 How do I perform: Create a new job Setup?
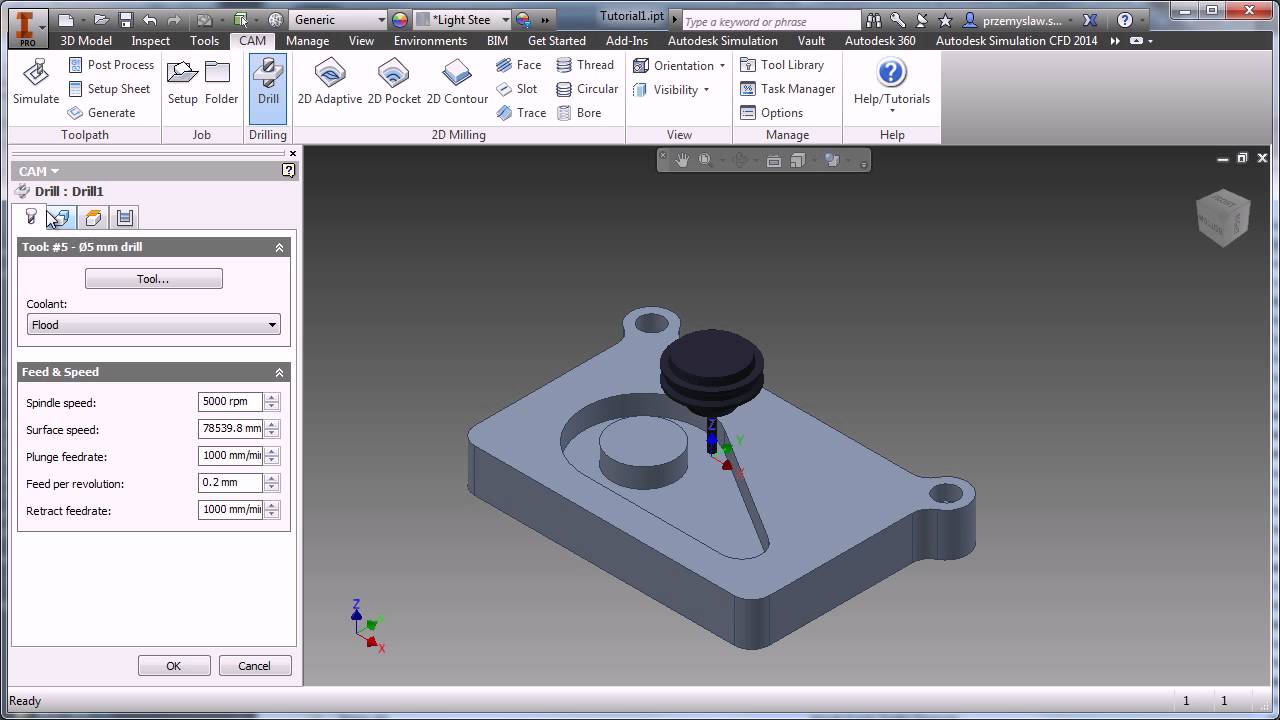[183, 82]
